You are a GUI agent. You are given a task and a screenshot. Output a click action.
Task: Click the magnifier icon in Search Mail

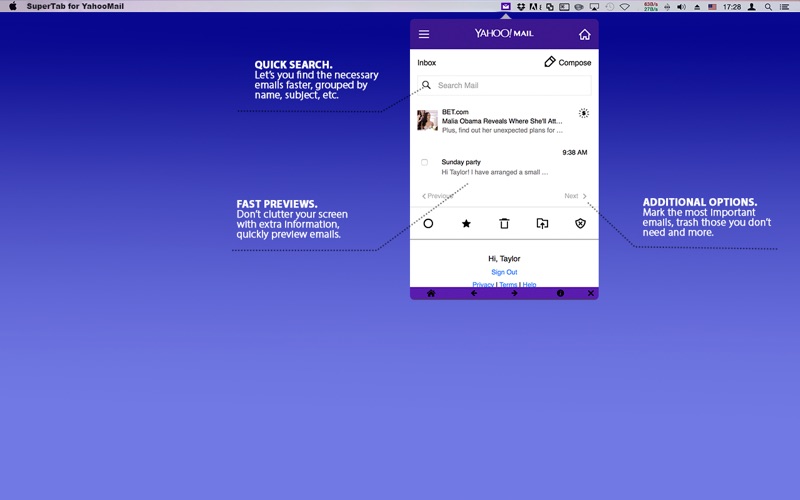(x=426, y=85)
